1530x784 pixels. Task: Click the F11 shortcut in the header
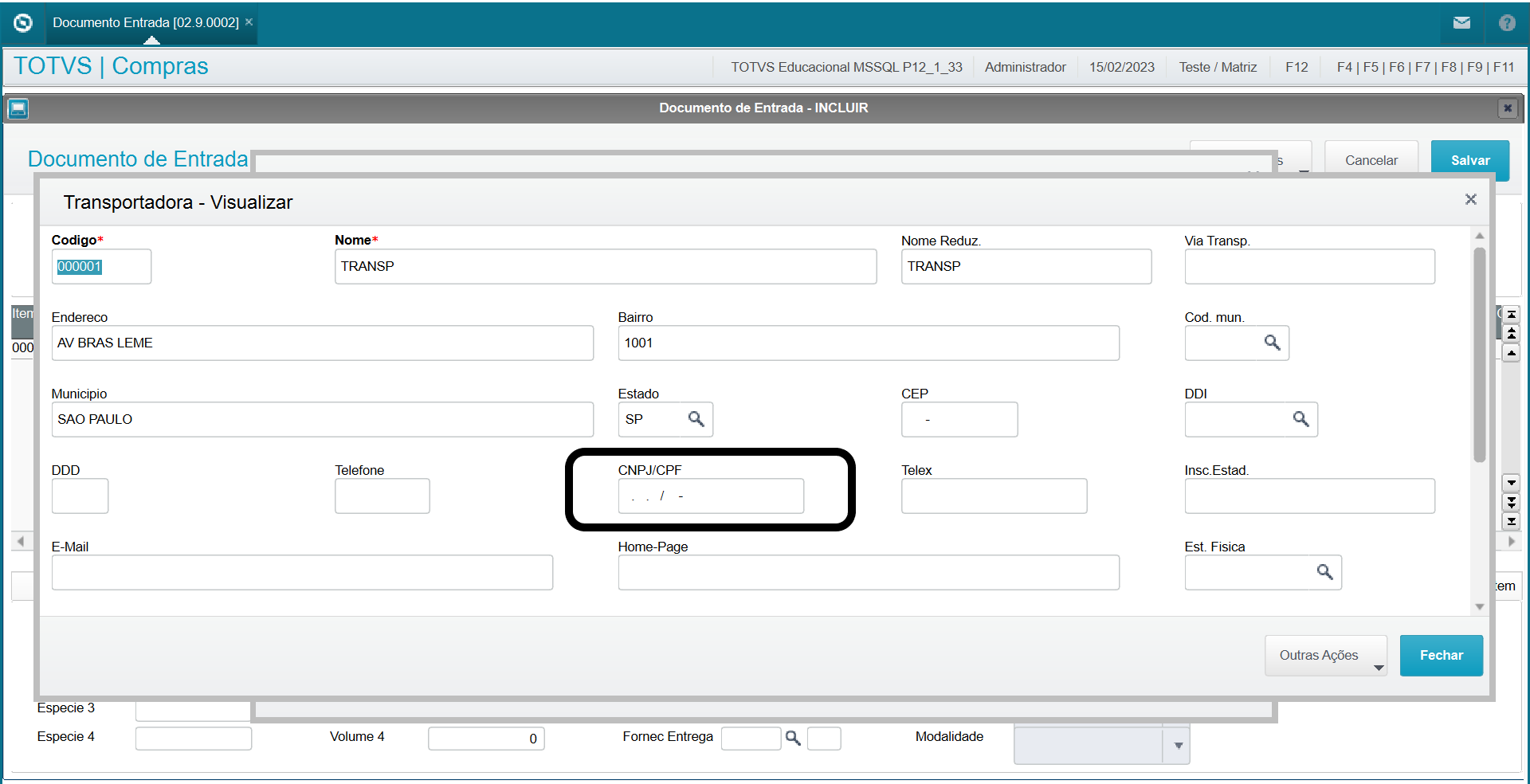(x=1504, y=67)
